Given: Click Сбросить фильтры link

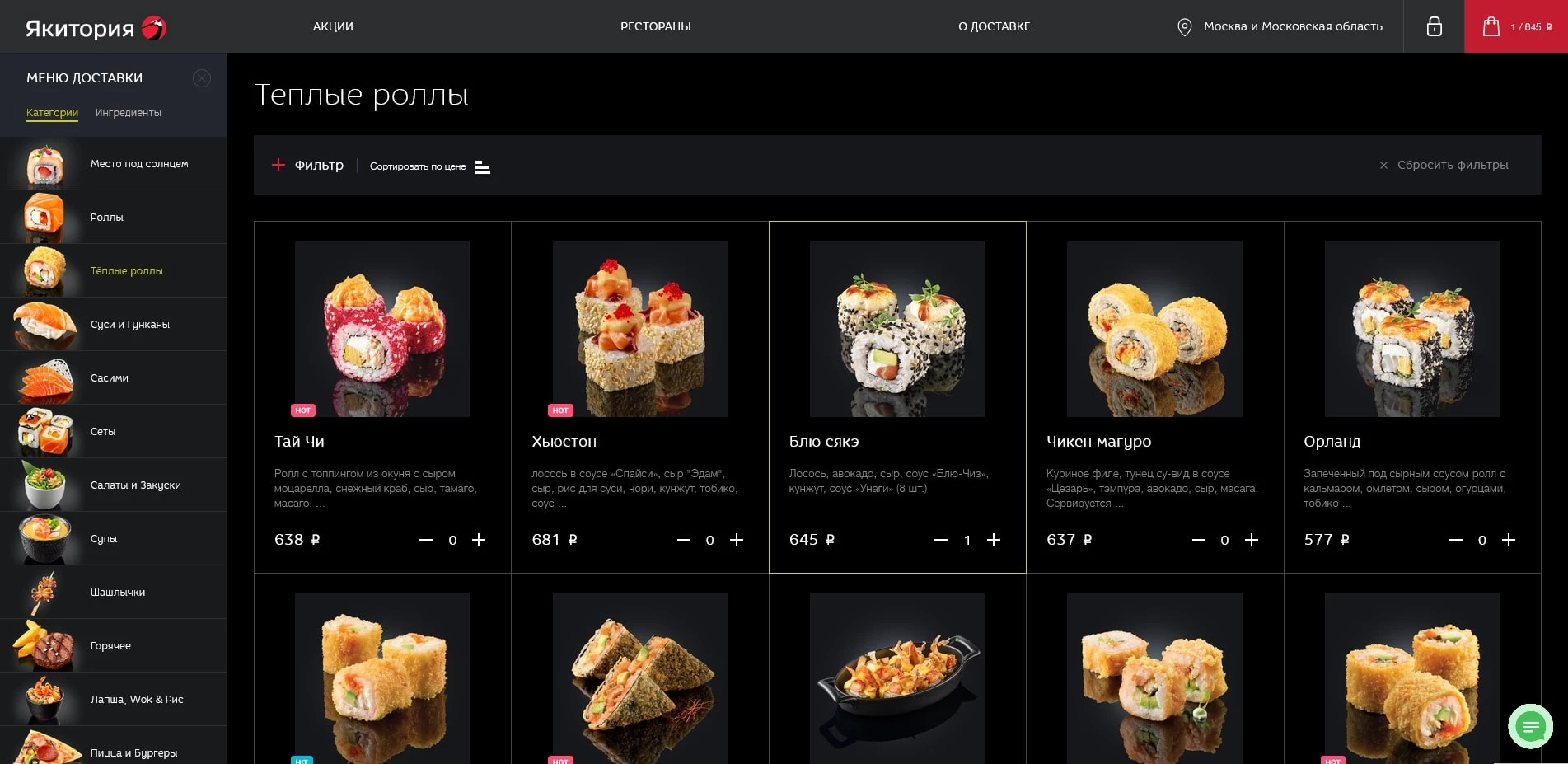Looking at the screenshot, I should point(1453,165).
